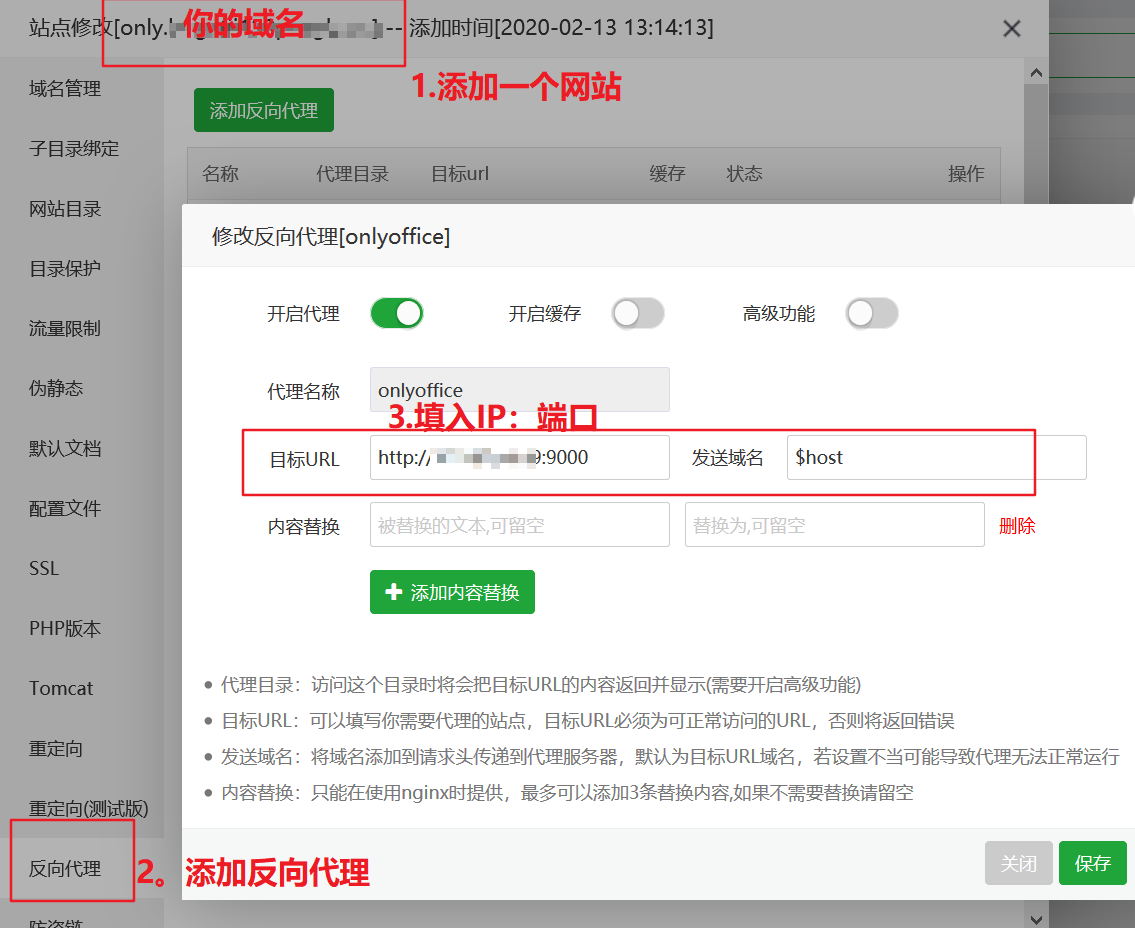Click the green 添加反向代理 button
The width and height of the screenshot is (1135, 928).
click(263, 111)
